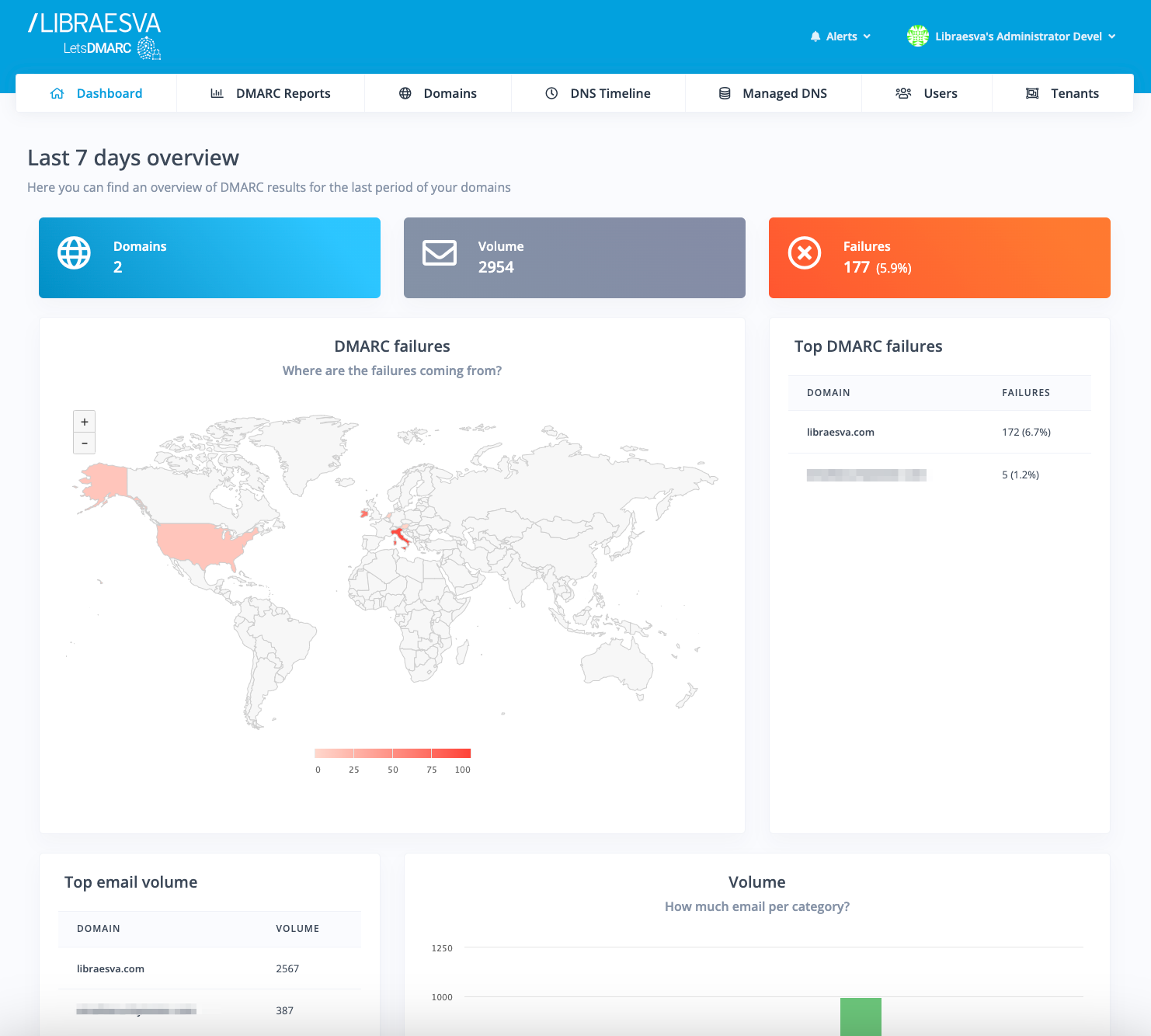Open the Alerts dropdown
Image resolution: width=1151 pixels, height=1036 pixels.
(841, 36)
